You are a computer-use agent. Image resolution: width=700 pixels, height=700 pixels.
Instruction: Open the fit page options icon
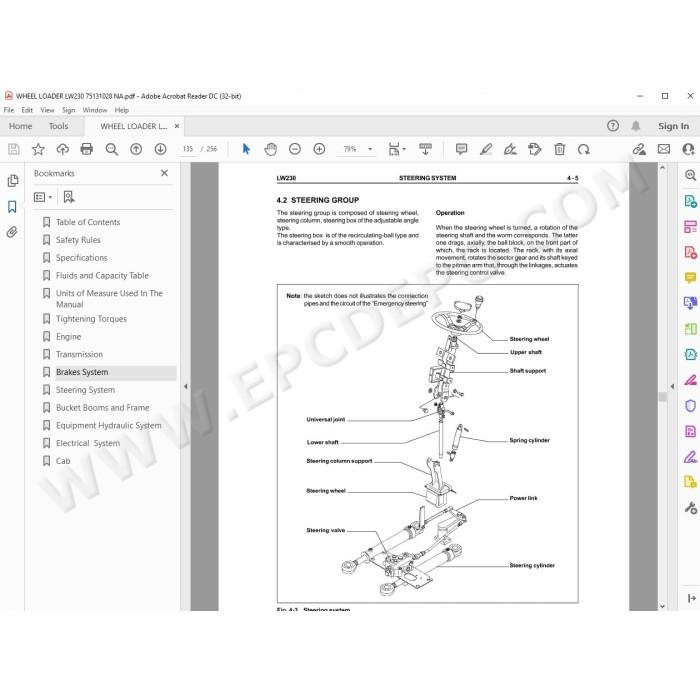(396, 149)
